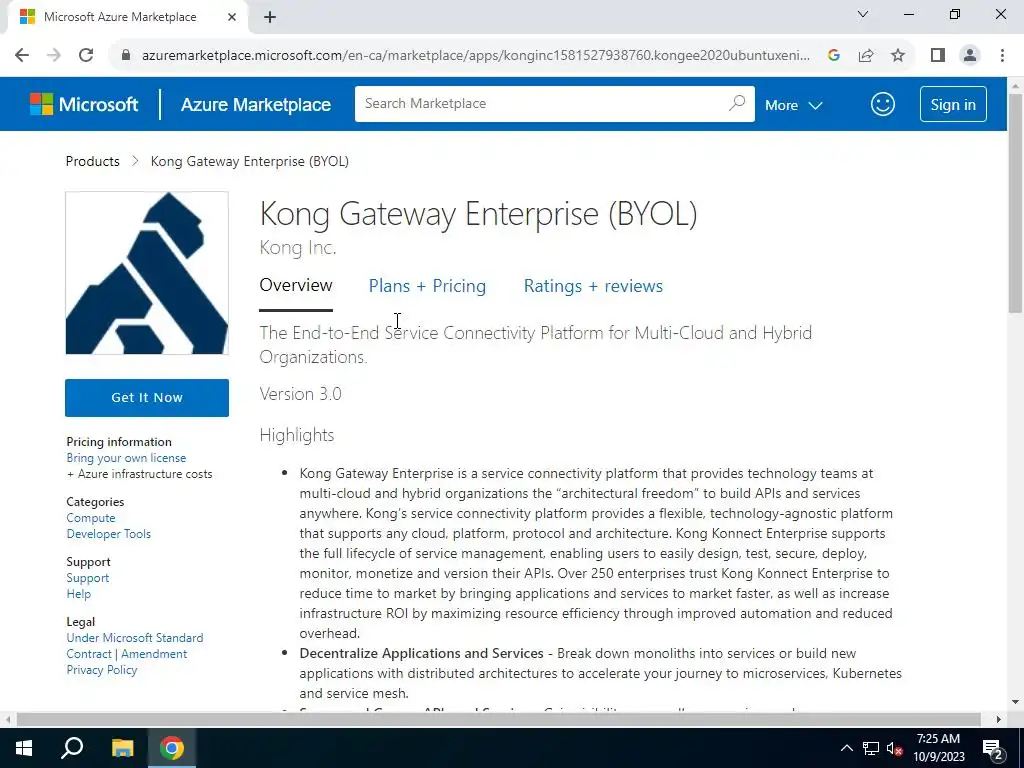Click the vertical scrollbar thumb
1024x768 pixels.
pyautogui.click(x=1016, y=202)
